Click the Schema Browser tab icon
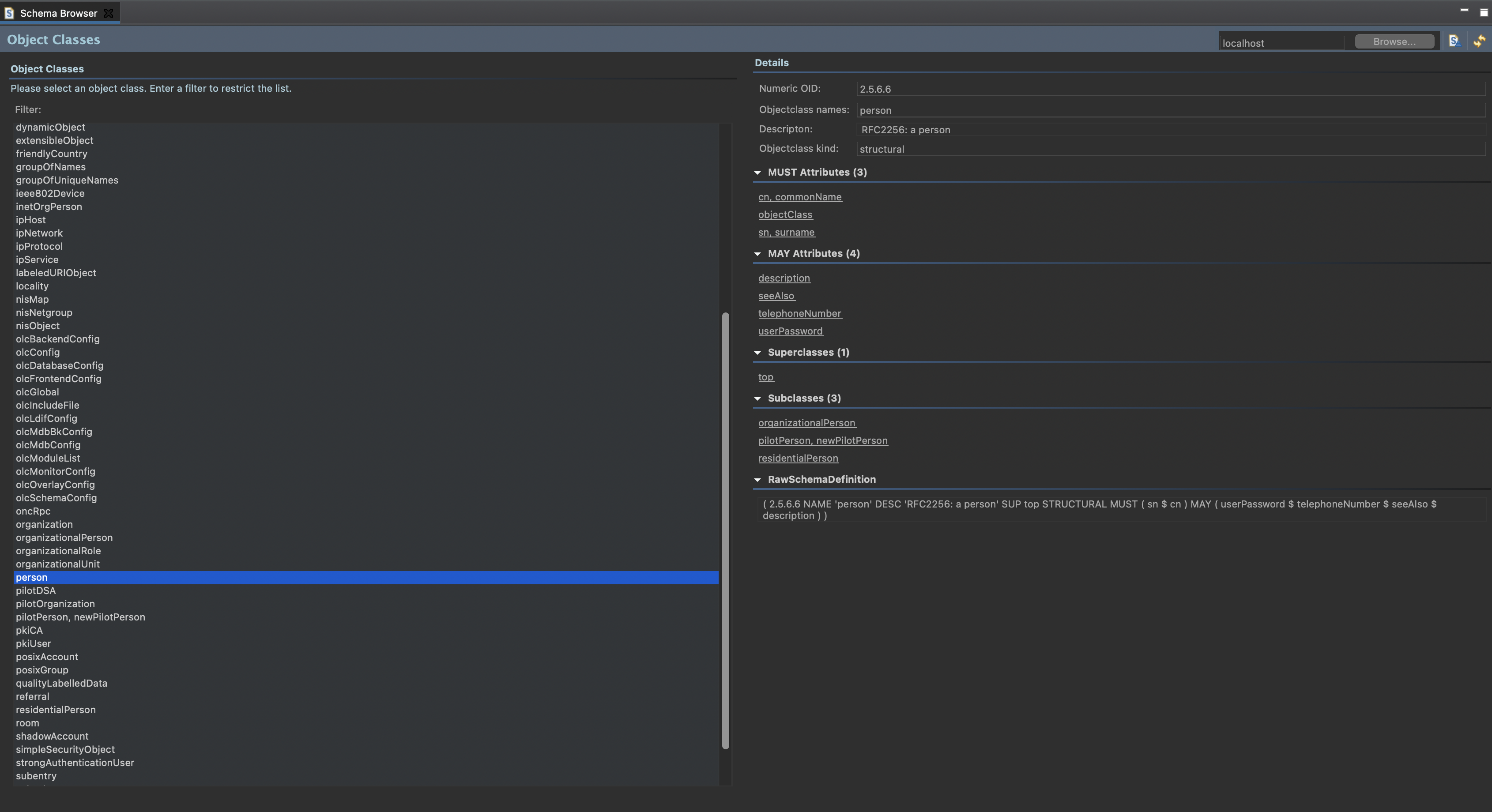 click(9, 13)
